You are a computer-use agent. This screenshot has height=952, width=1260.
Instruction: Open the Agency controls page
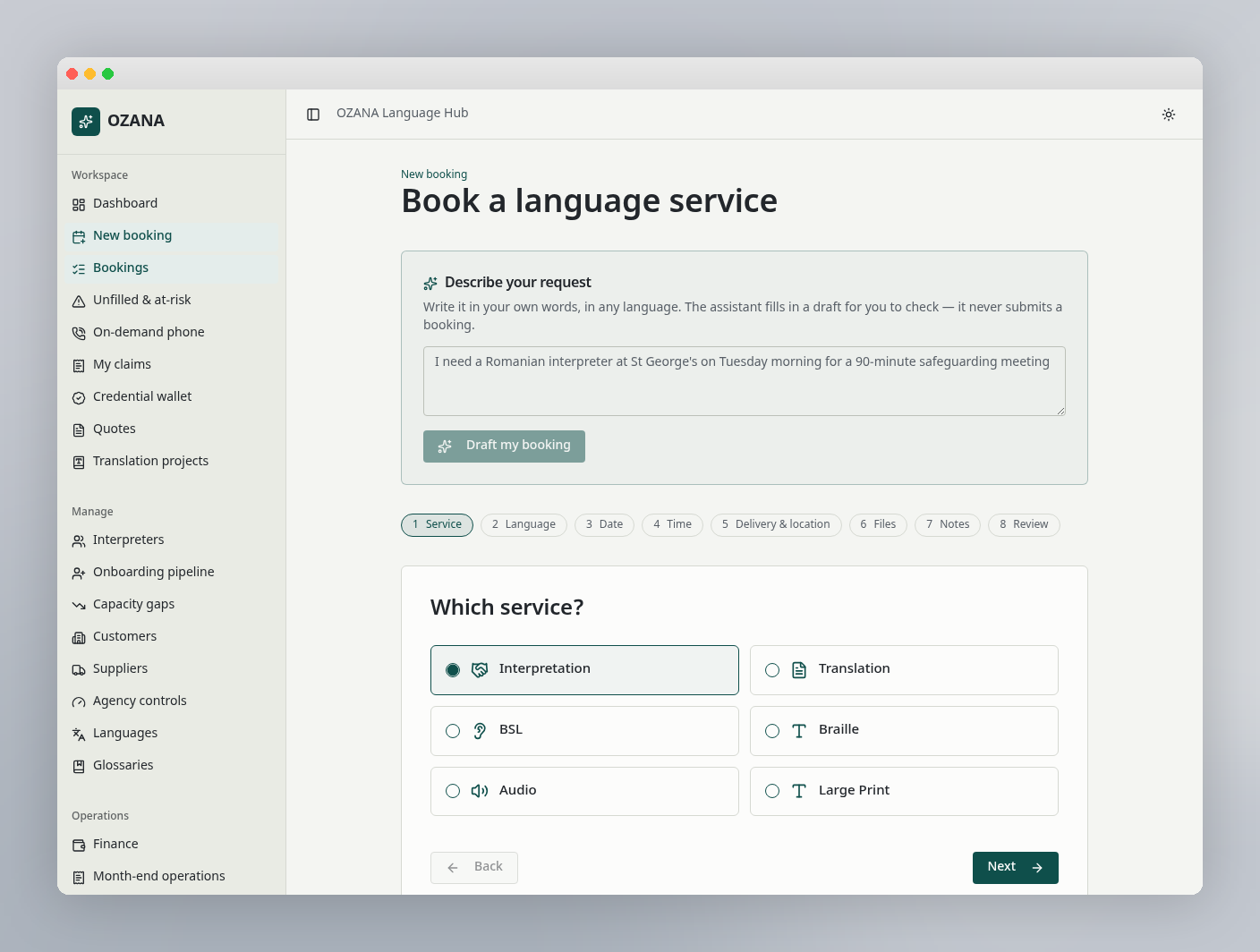pyautogui.click(x=172, y=701)
